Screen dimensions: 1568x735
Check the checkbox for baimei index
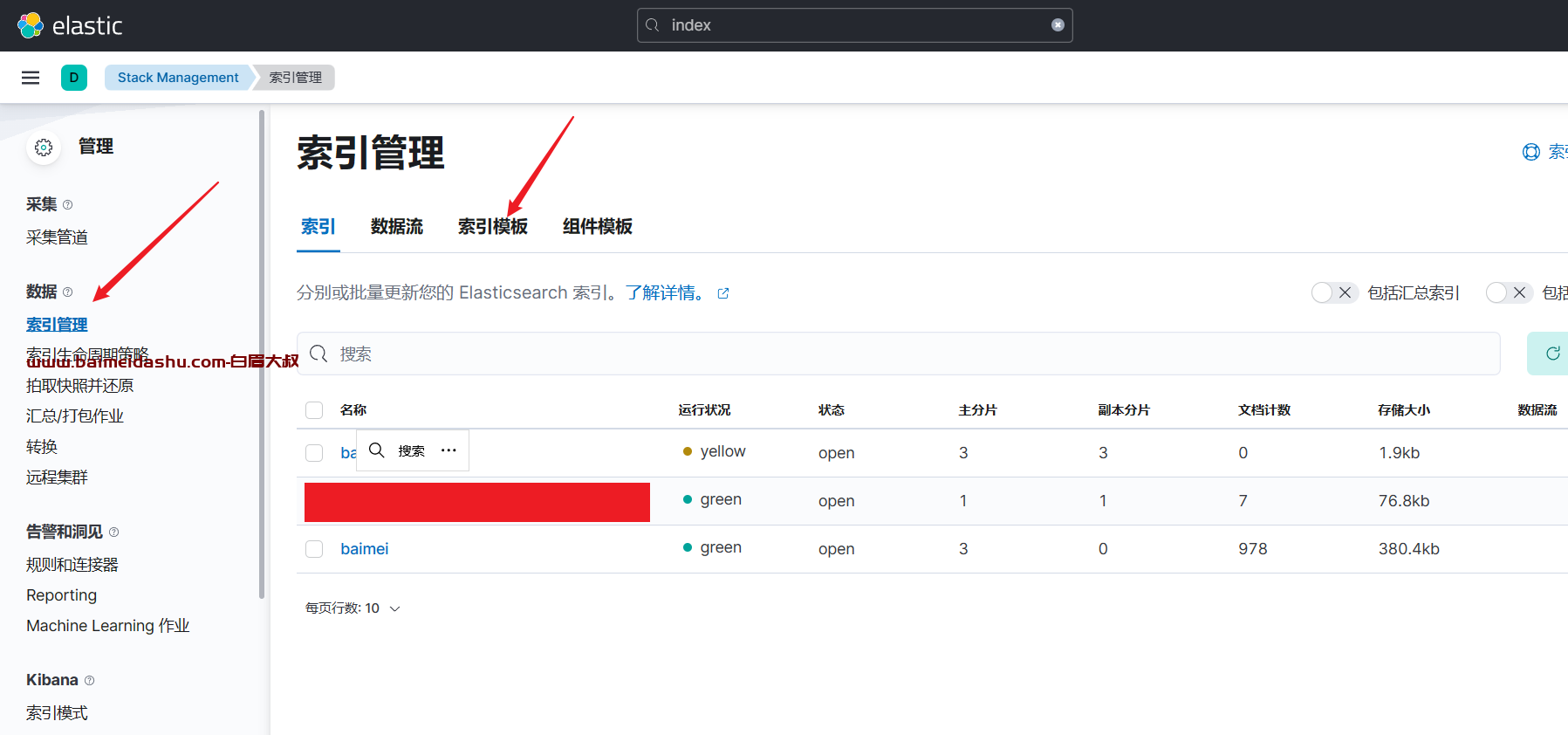[314, 549]
